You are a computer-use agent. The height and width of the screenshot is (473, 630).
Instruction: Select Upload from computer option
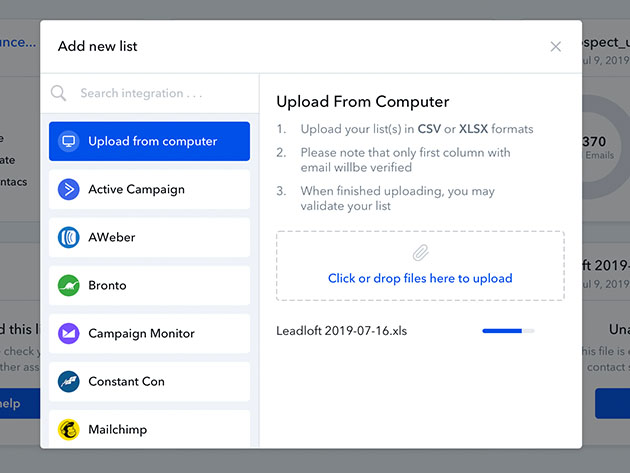pos(152,141)
